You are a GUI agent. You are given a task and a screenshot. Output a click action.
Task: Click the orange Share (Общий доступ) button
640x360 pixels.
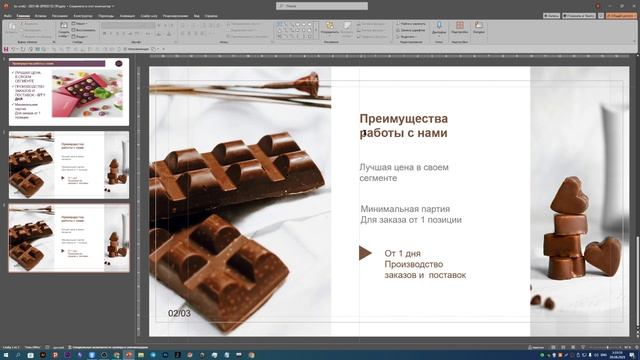pos(621,16)
